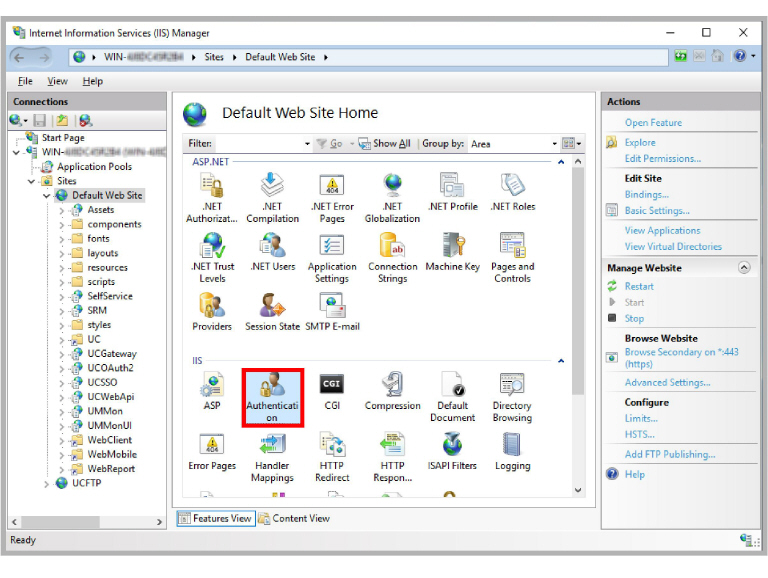Open the File menu
Viewport: 768px width, 578px height.
coord(25,81)
